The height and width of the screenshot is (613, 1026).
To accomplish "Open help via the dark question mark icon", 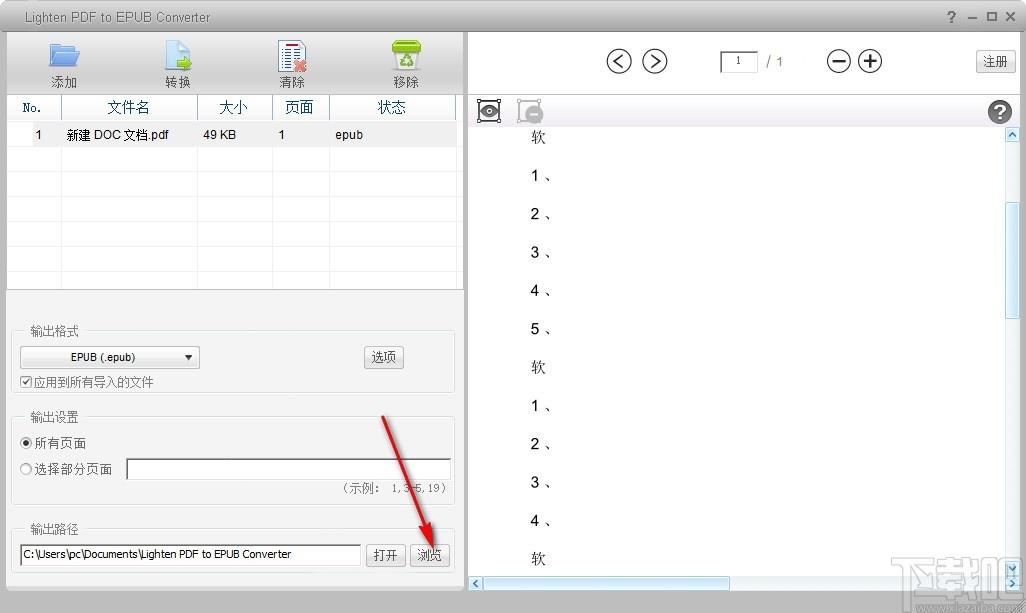I will 999,112.
